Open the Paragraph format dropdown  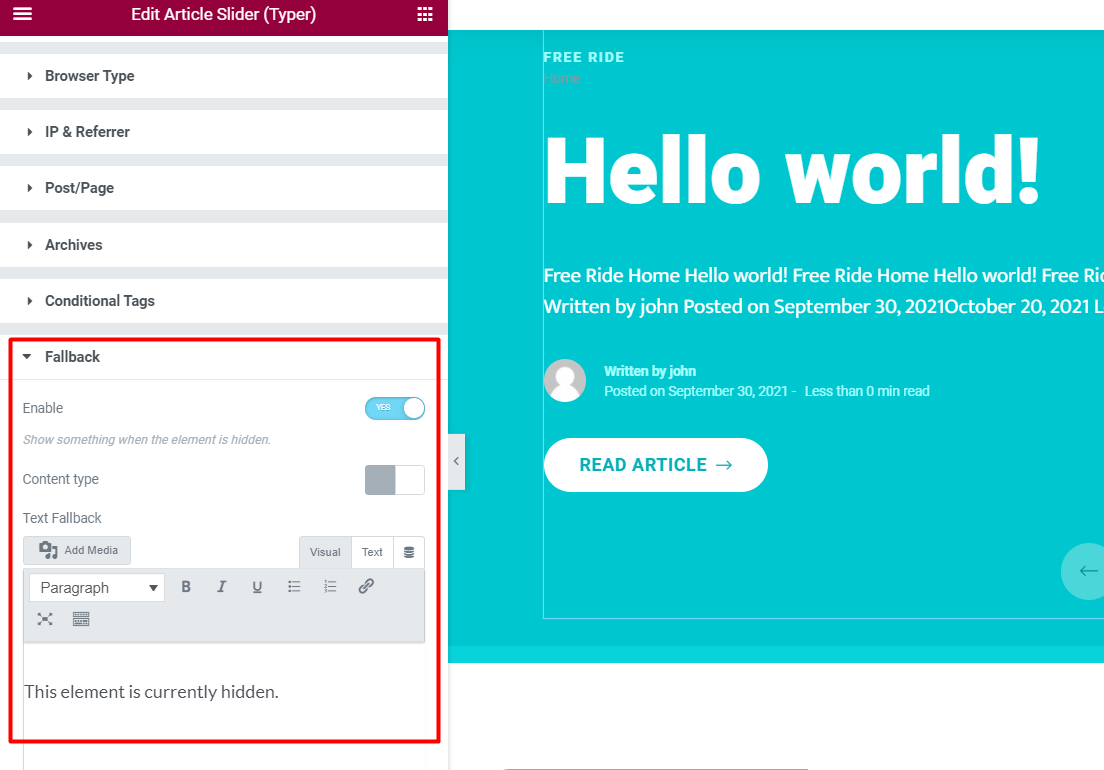click(97, 588)
